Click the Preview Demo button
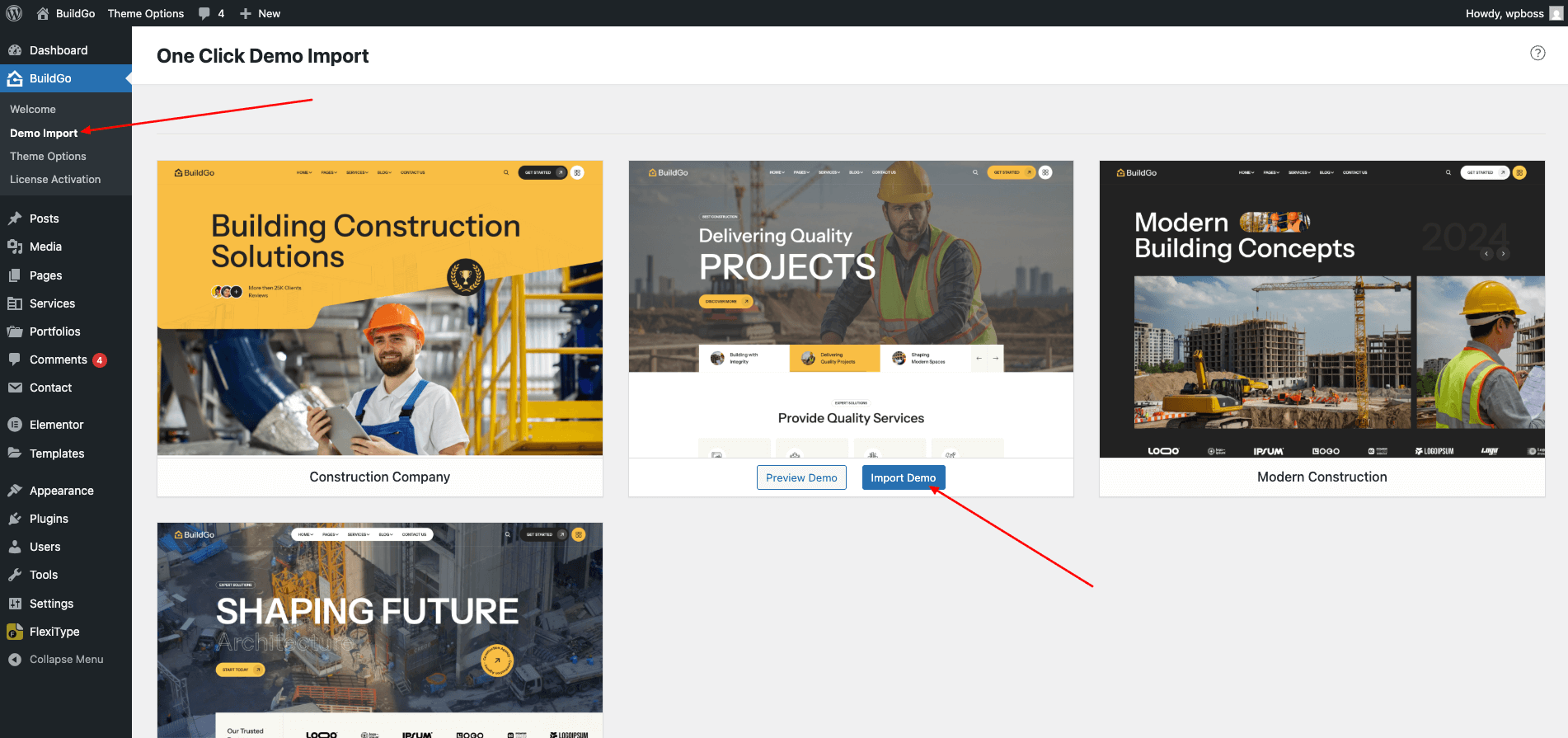 [x=801, y=477]
